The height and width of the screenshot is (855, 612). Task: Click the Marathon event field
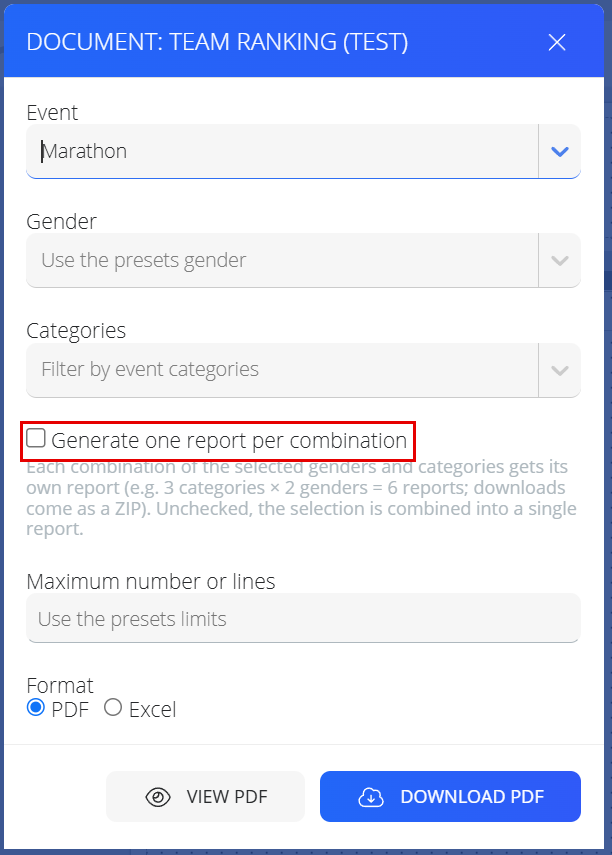(x=282, y=151)
